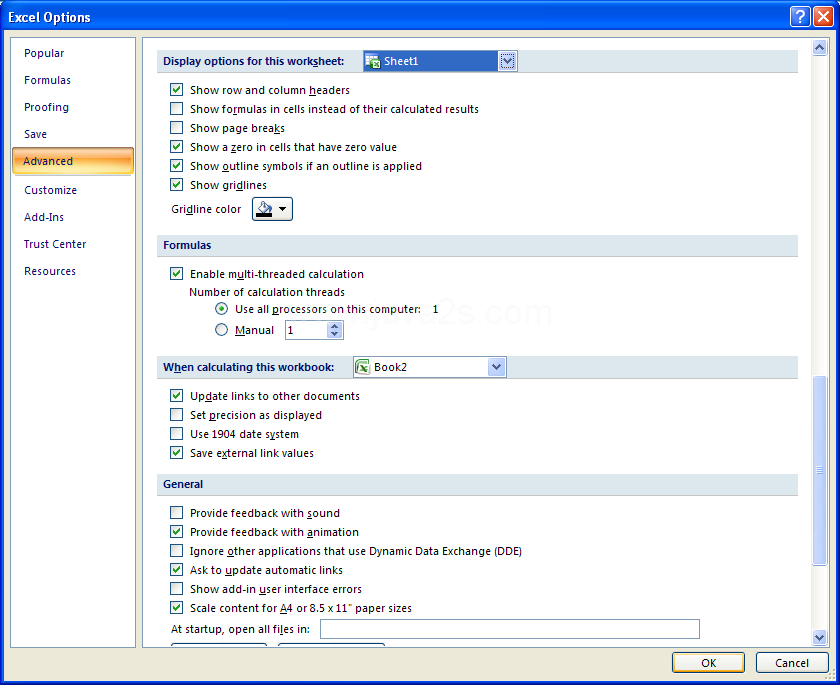Click the Cancel button
Image resolution: width=840 pixels, height=685 pixels.
792,663
